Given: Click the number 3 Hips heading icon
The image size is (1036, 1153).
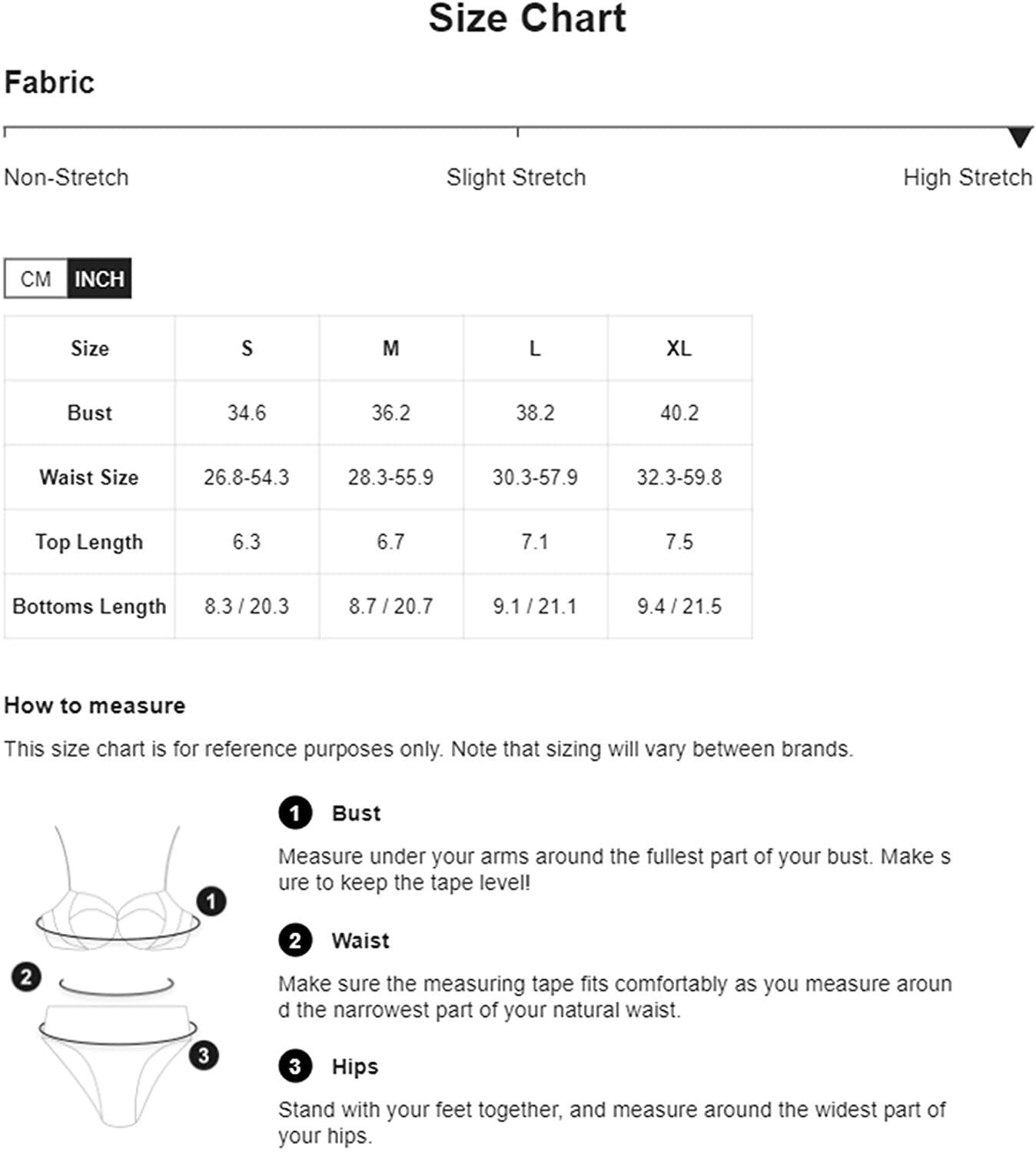Looking at the screenshot, I should 295,1066.
